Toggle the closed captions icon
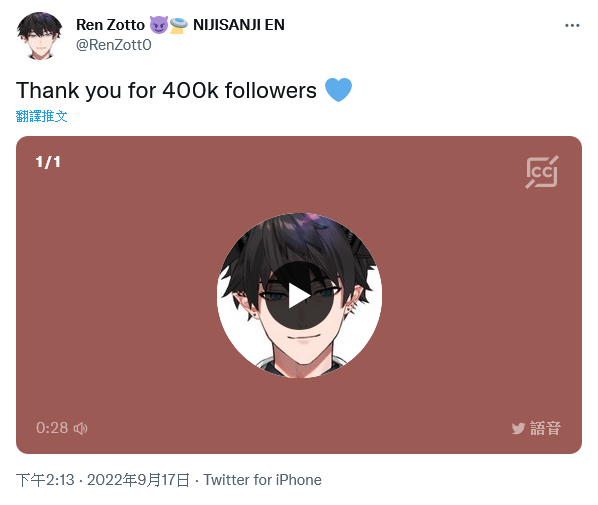Viewport: 598px width, 505px height. point(542,172)
